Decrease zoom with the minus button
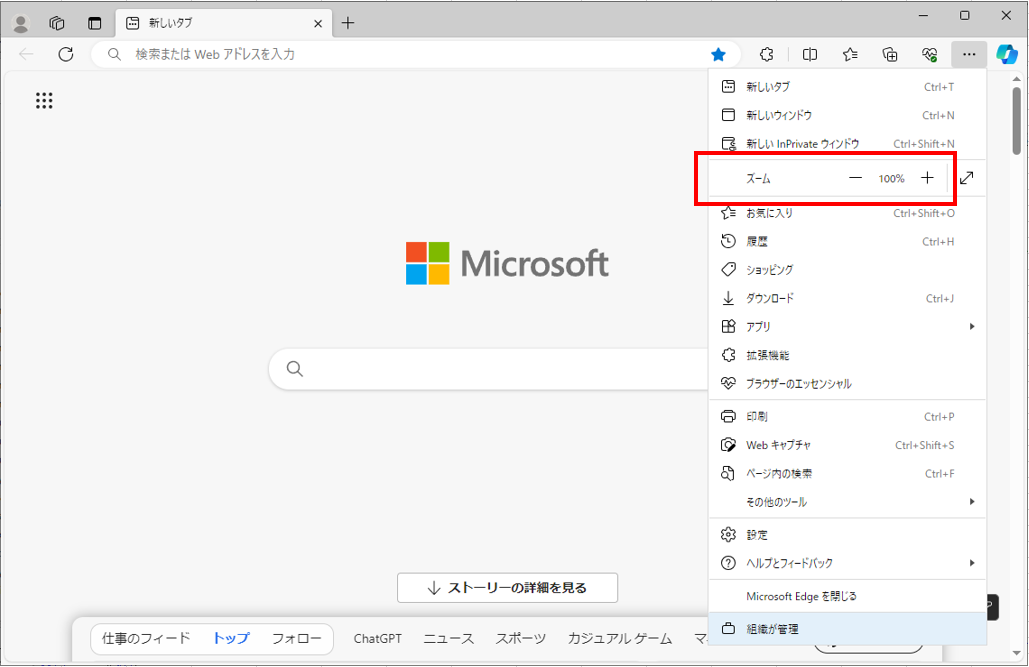This screenshot has width=1029, height=667. (855, 178)
